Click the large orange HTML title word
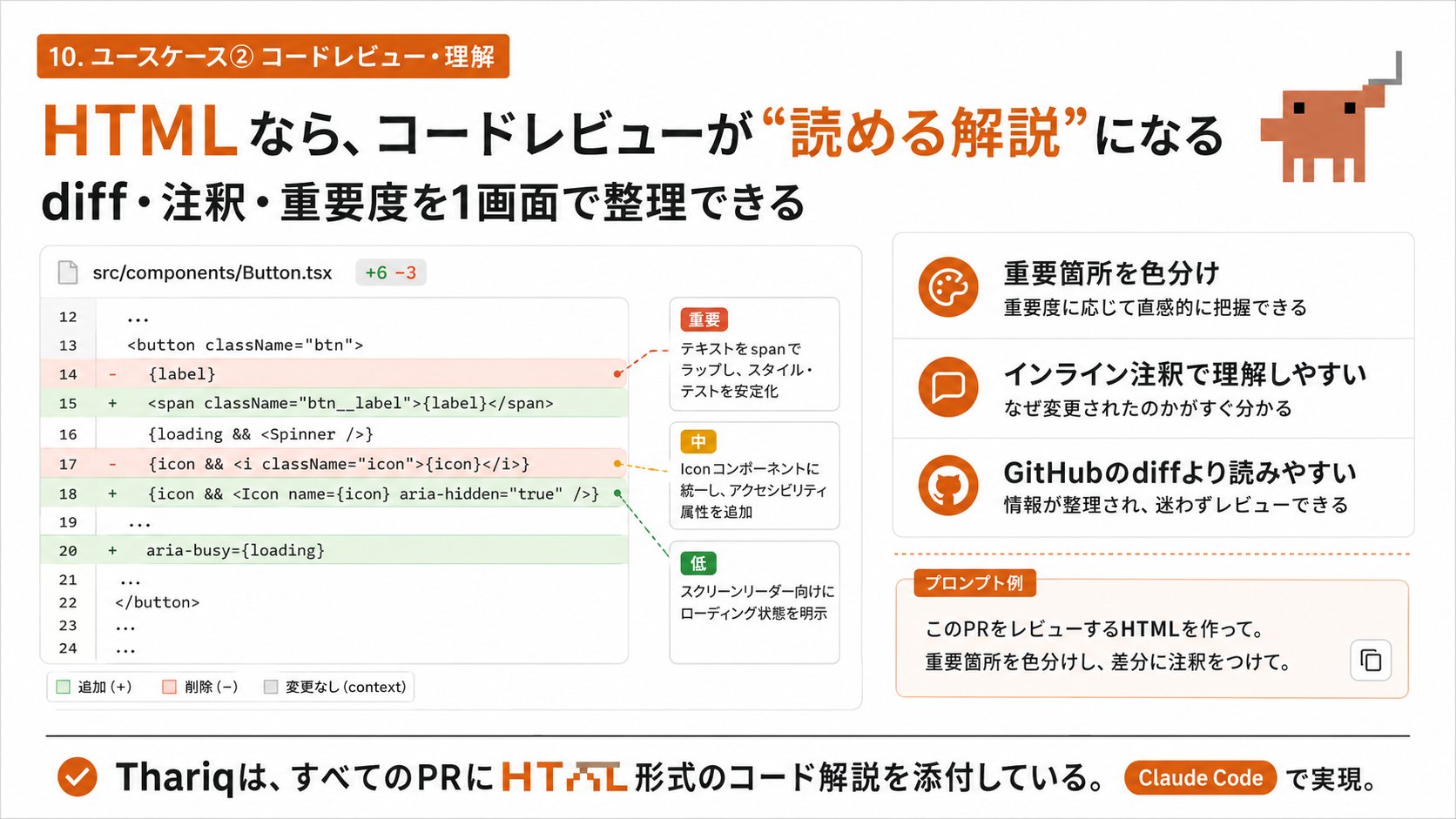1456x819 pixels. click(x=139, y=132)
